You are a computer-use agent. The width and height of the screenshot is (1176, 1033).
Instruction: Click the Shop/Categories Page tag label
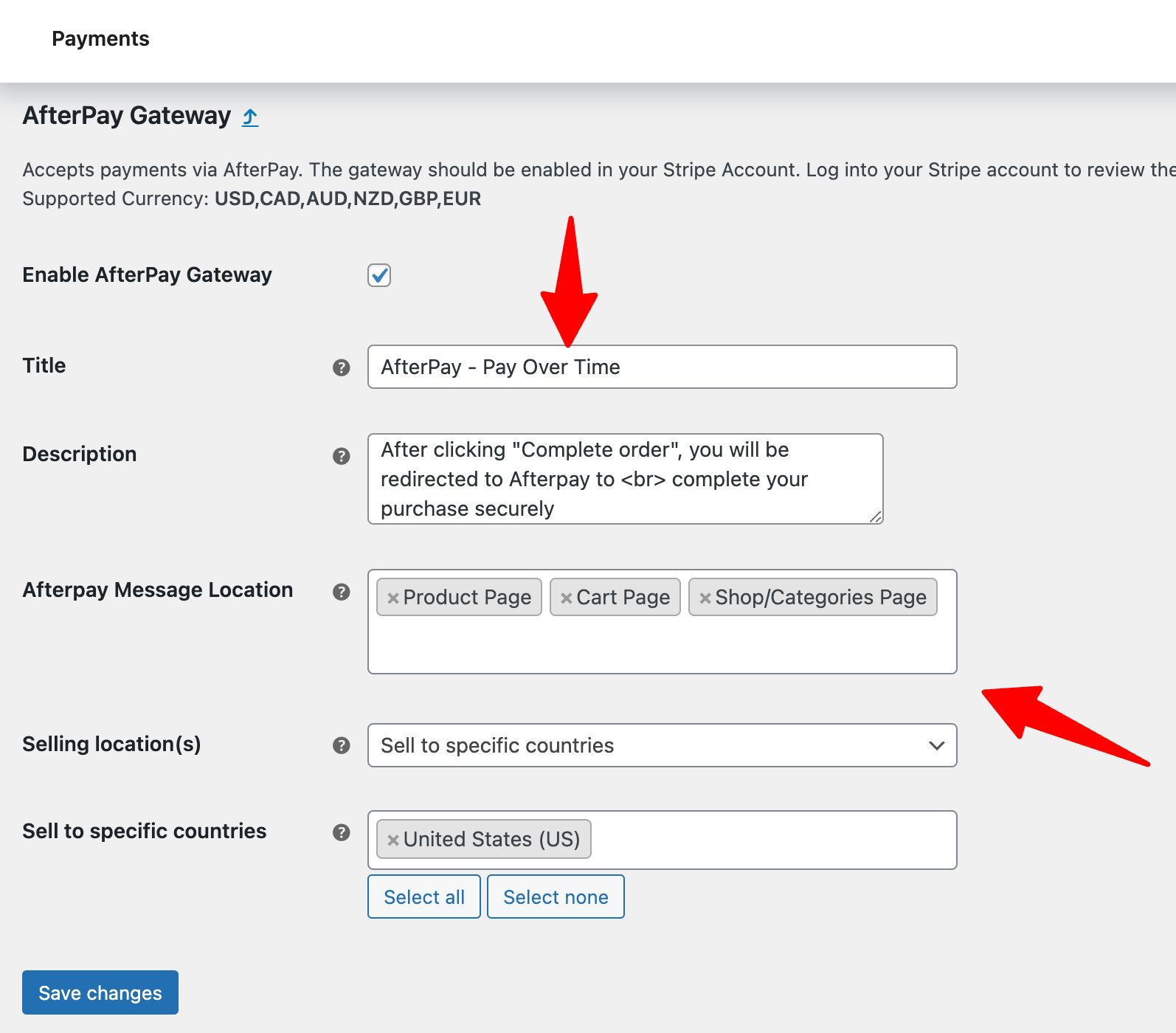(821, 598)
